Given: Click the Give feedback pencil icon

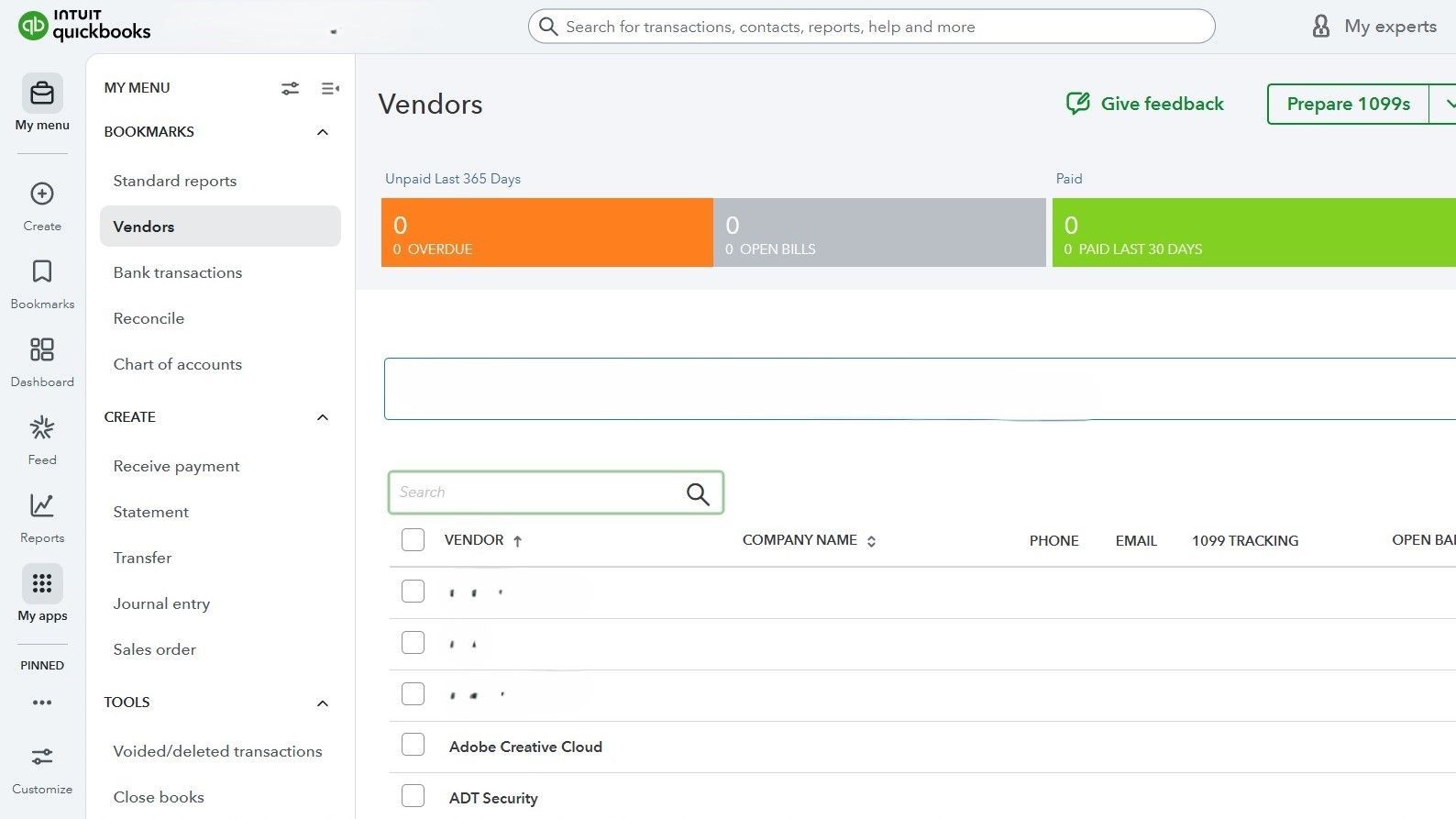Looking at the screenshot, I should coord(1078,104).
